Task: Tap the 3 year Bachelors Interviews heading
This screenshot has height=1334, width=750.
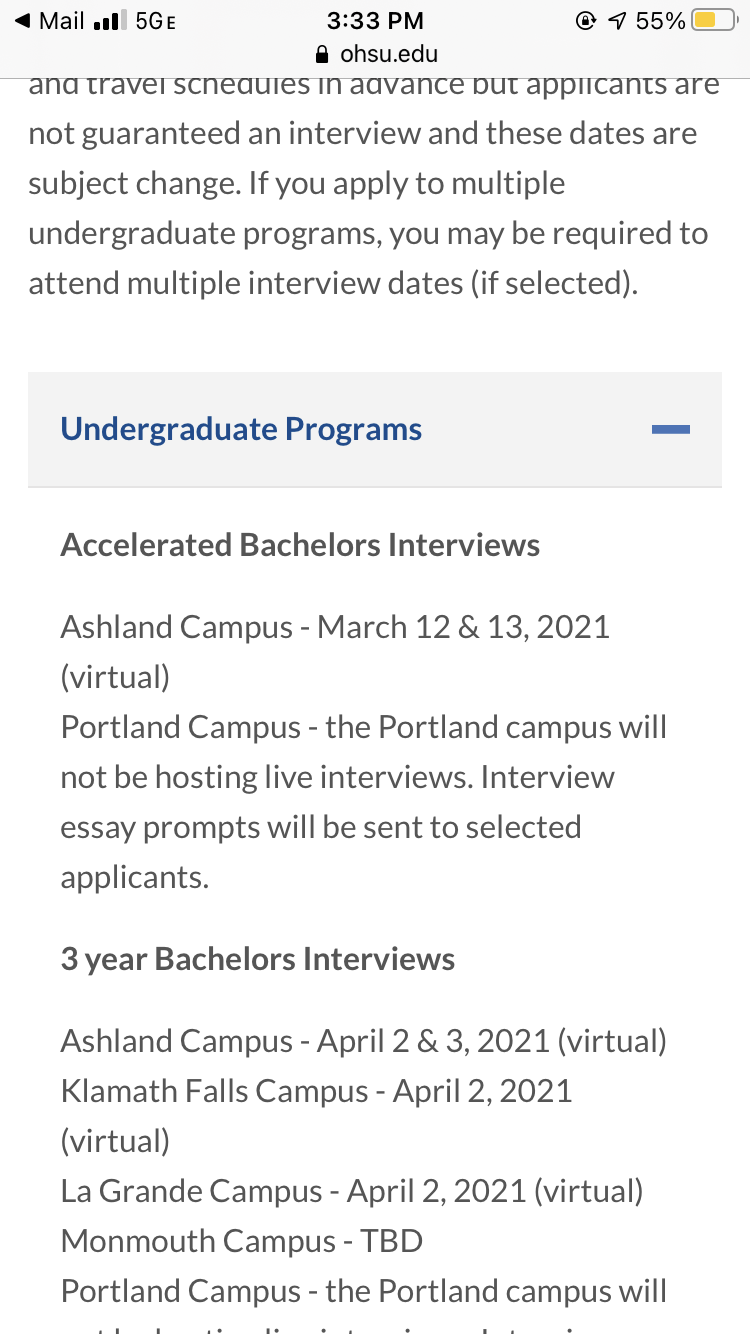Action: coord(258,959)
